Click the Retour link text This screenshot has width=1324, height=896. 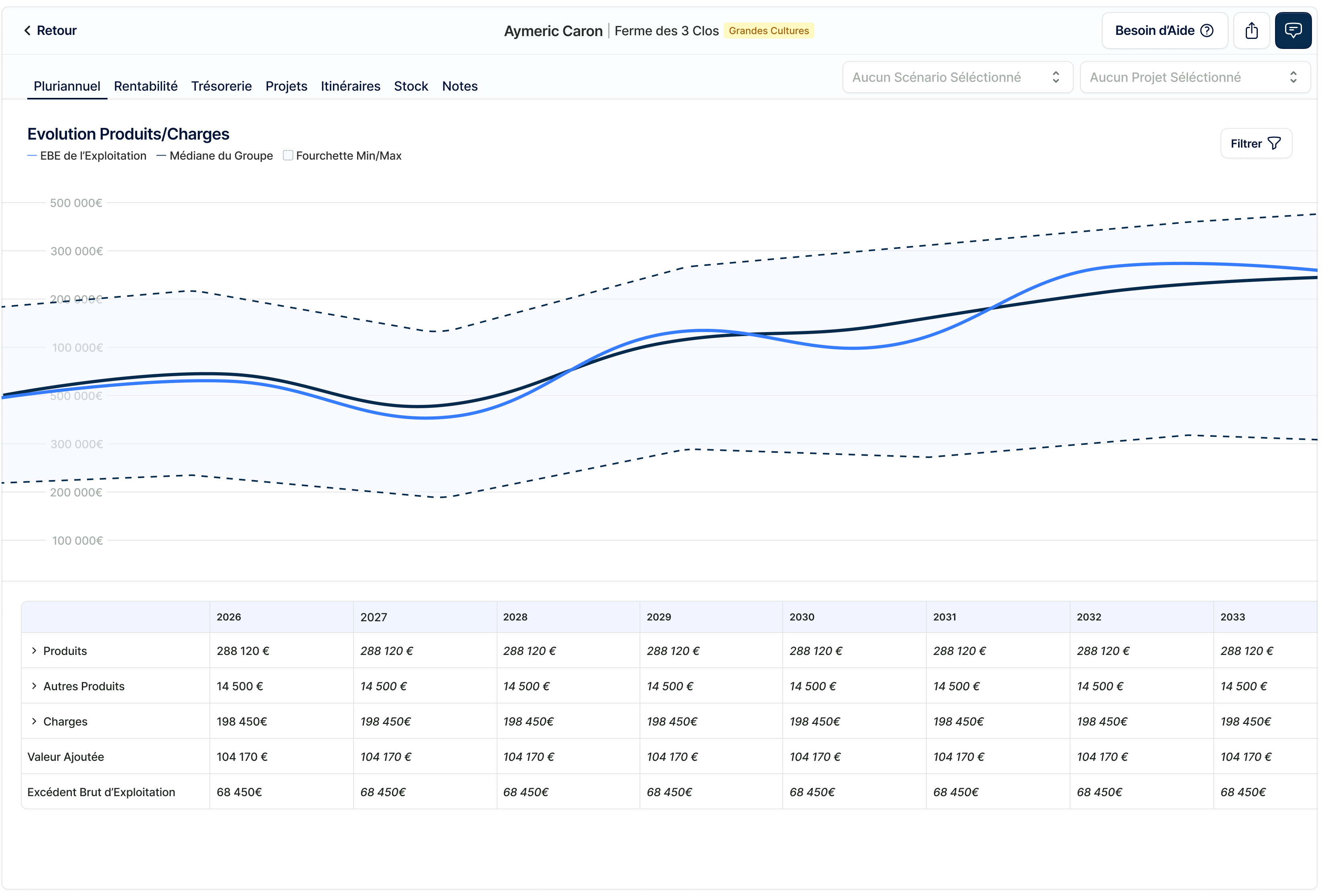pos(57,31)
